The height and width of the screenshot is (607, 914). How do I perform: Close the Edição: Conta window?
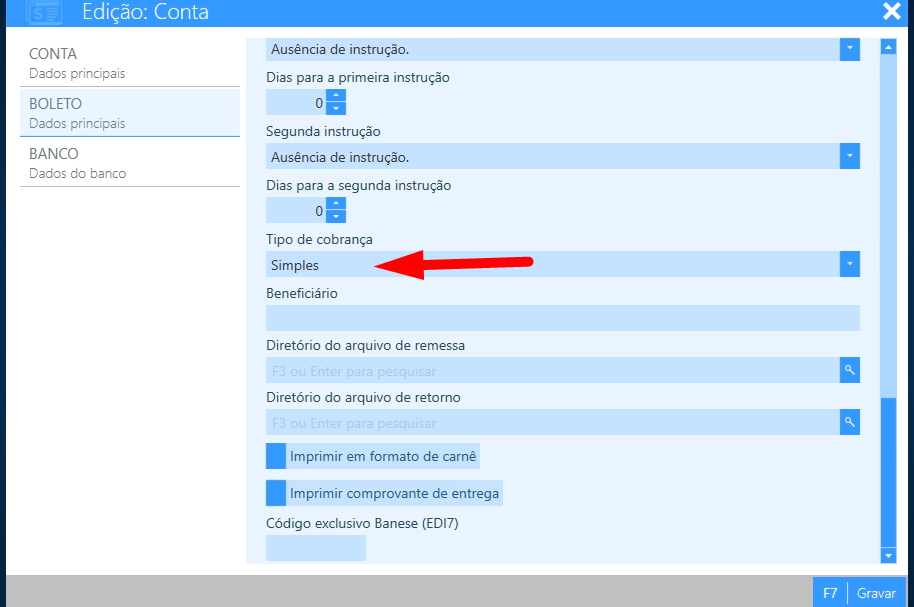click(891, 12)
